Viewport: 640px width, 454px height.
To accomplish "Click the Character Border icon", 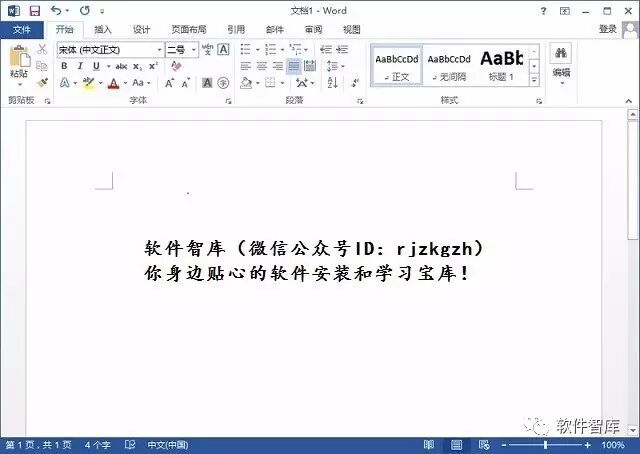I will (x=223, y=49).
